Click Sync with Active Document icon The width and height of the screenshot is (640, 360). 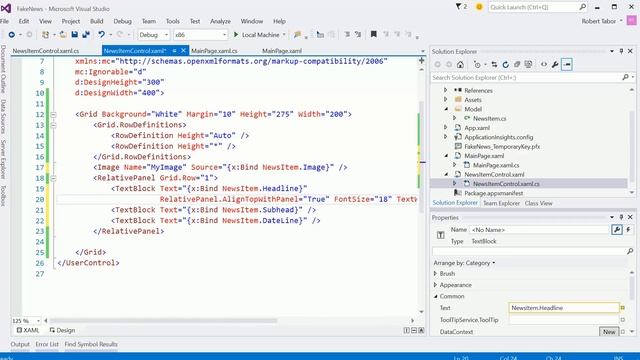[494, 64]
